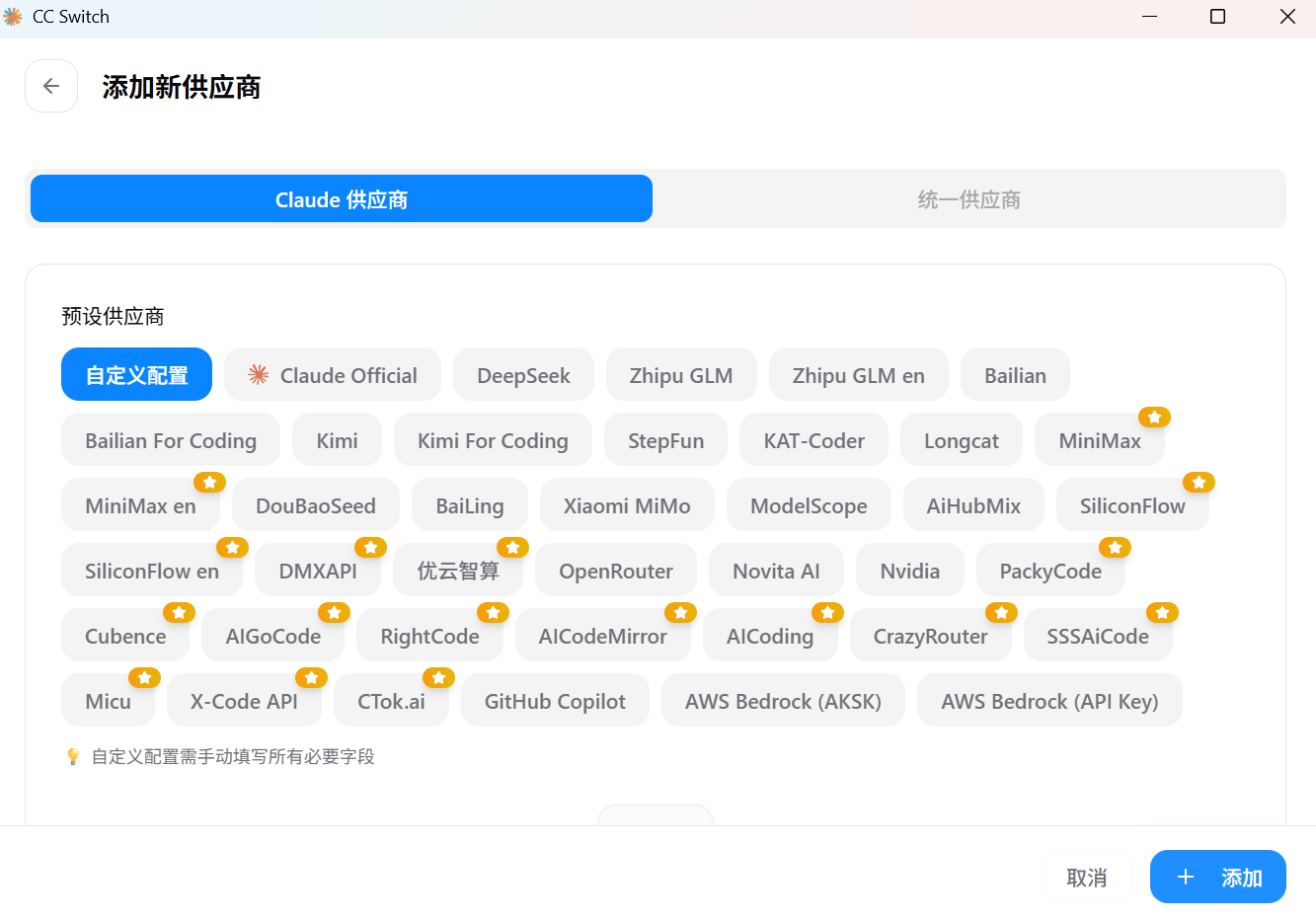Select the Longcat preset
Image resolution: width=1316 pixels, height=921 pixels.
click(x=962, y=439)
